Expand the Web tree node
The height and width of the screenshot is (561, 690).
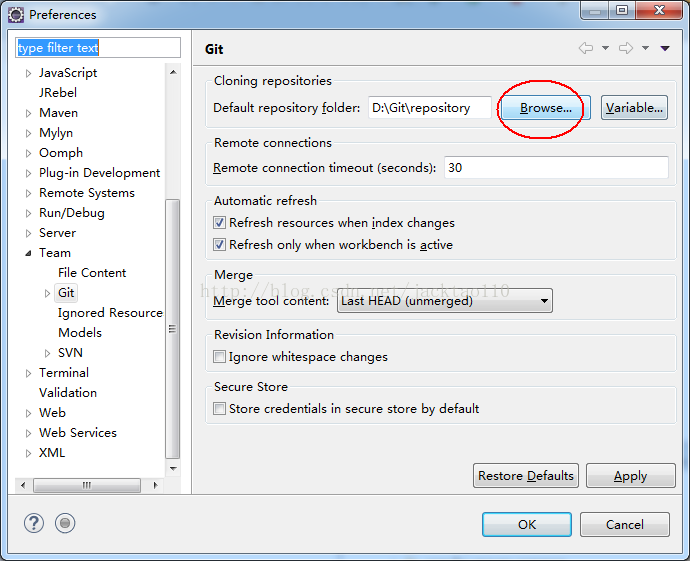click(x=29, y=413)
